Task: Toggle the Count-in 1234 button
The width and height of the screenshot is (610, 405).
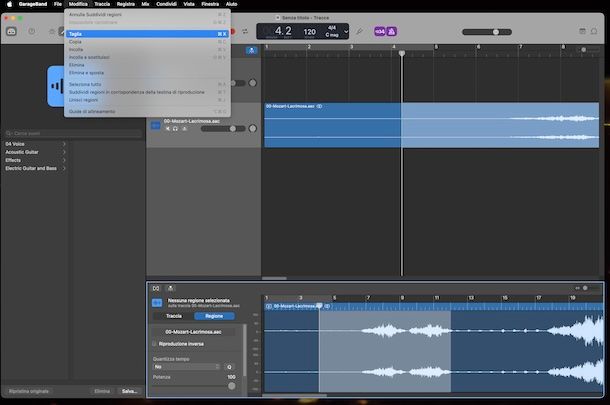Action: [380, 32]
